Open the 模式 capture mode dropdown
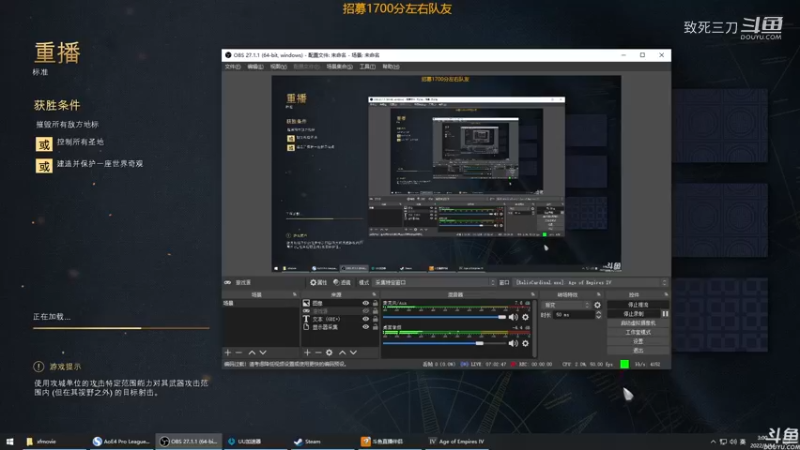The height and width of the screenshot is (450, 800). pos(434,282)
